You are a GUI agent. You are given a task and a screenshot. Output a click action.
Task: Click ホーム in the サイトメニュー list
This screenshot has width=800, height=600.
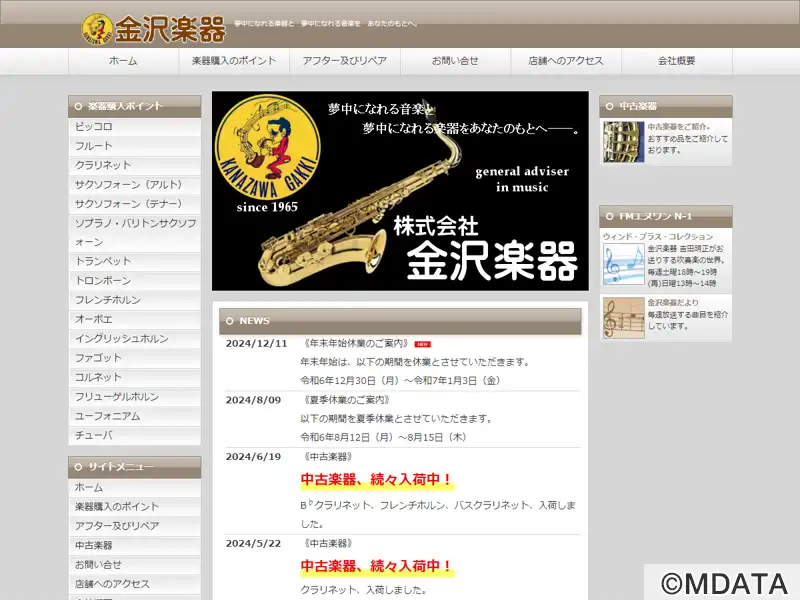pos(135,488)
